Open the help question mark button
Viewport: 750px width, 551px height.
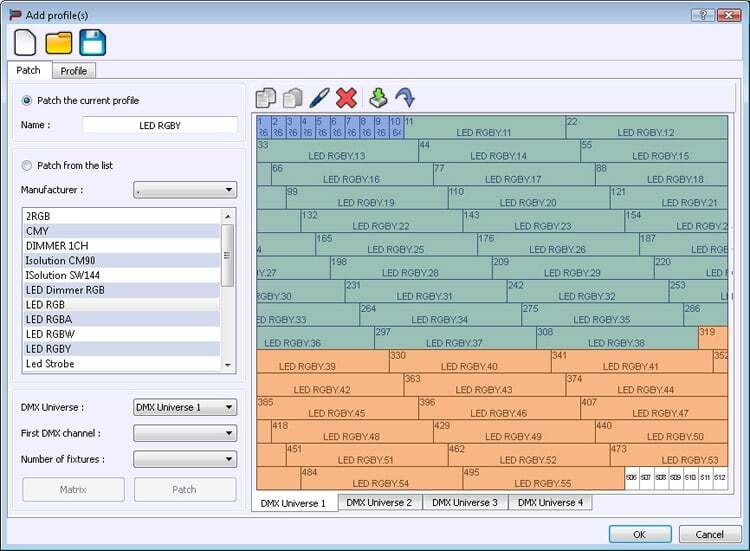click(x=703, y=15)
